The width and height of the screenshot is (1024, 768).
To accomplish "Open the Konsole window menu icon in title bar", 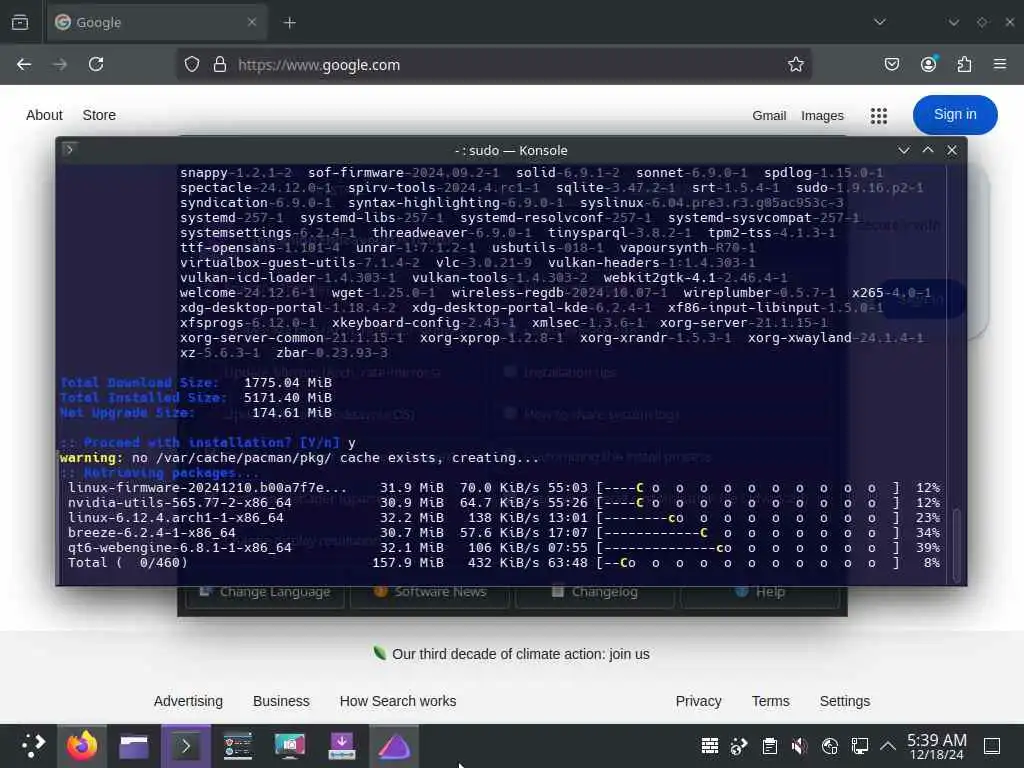I will 69,150.
